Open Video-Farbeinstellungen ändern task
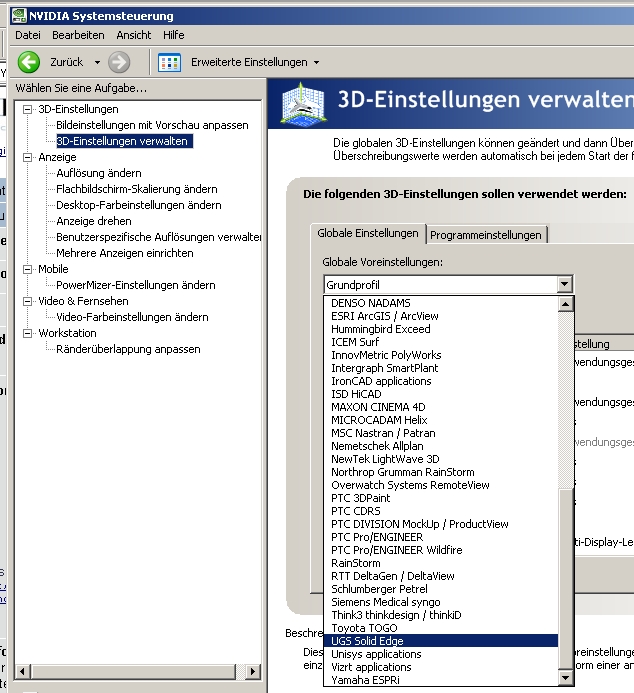 click(x=132, y=317)
